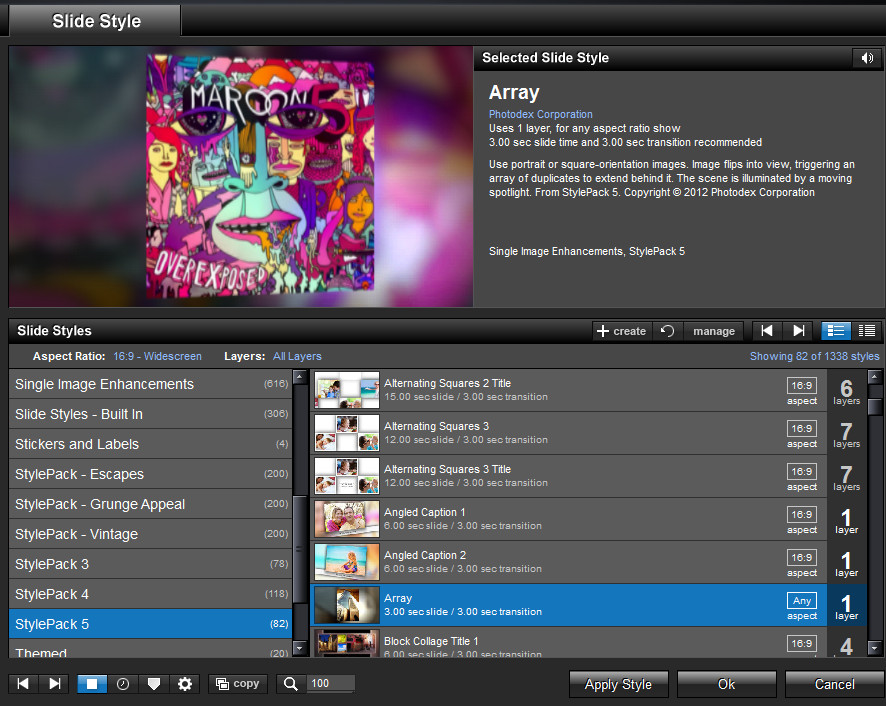Click Alternating Squares 2 Title thumbnail
886x706 pixels.
[347, 390]
